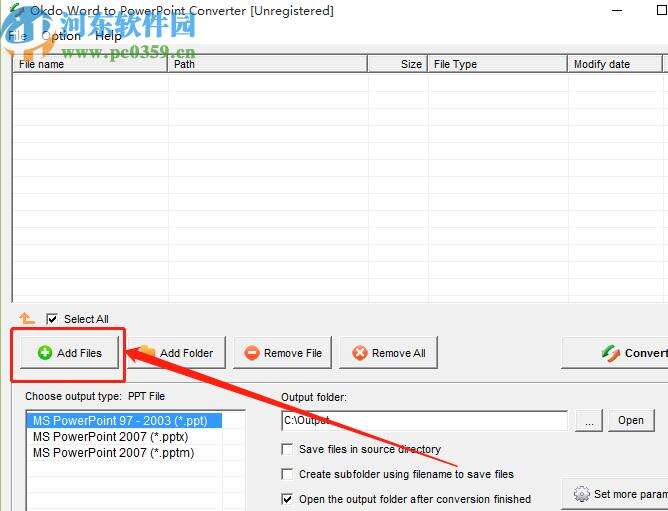
Task: Sort by Size column header
Action: [x=397, y=64]
